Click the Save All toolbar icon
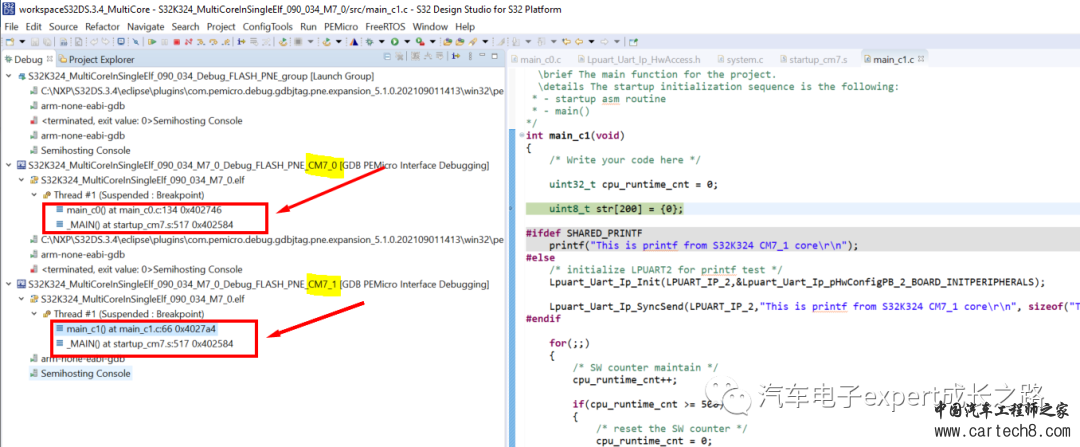Image resolution: width=1080 pixels, height=447 pixels. [48, 41]
